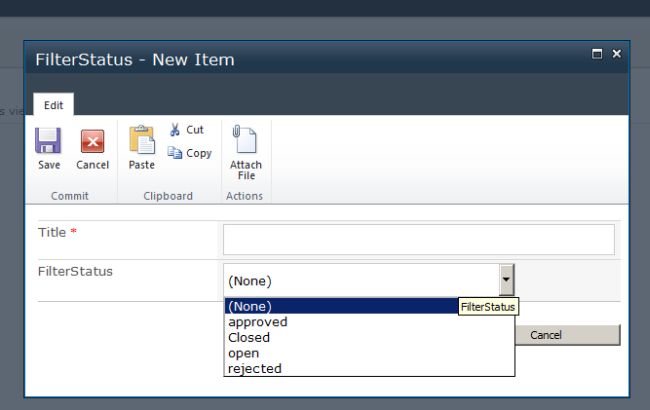Click the Save icon in the ribbon
This screenshot has width=650, height=410.
[49, 142]
